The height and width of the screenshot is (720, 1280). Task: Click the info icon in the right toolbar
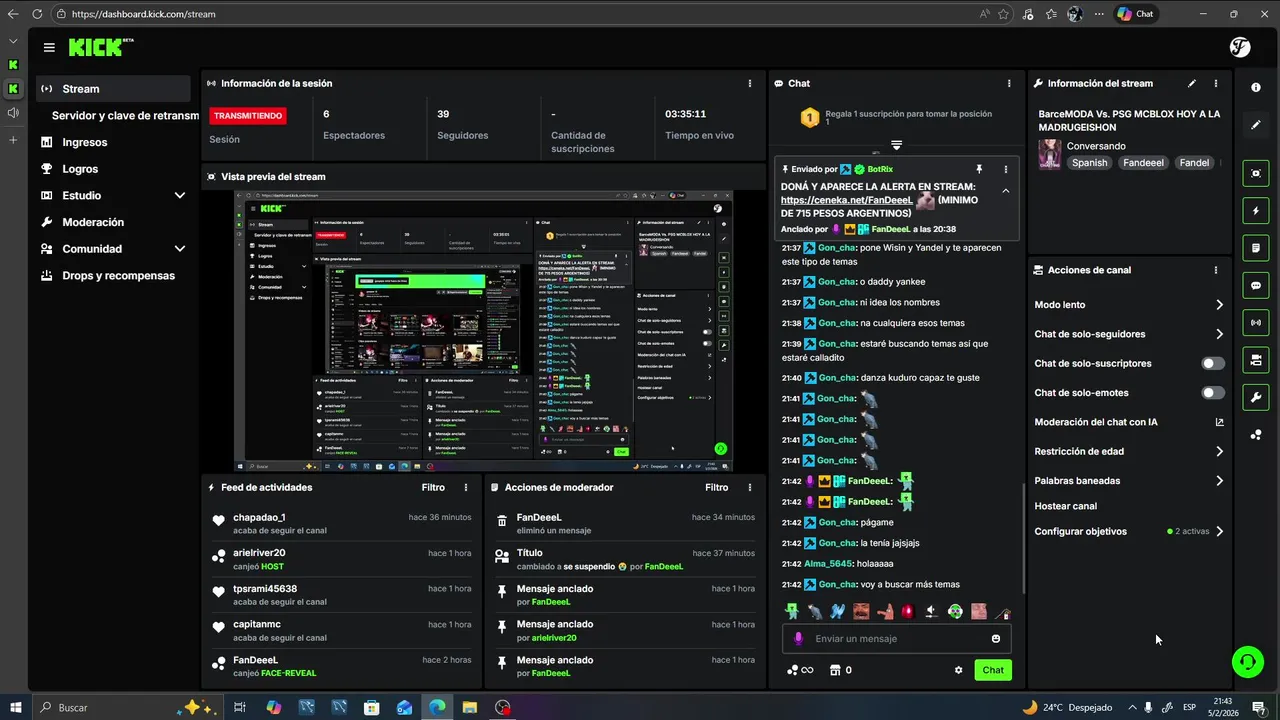point(1256,88)
